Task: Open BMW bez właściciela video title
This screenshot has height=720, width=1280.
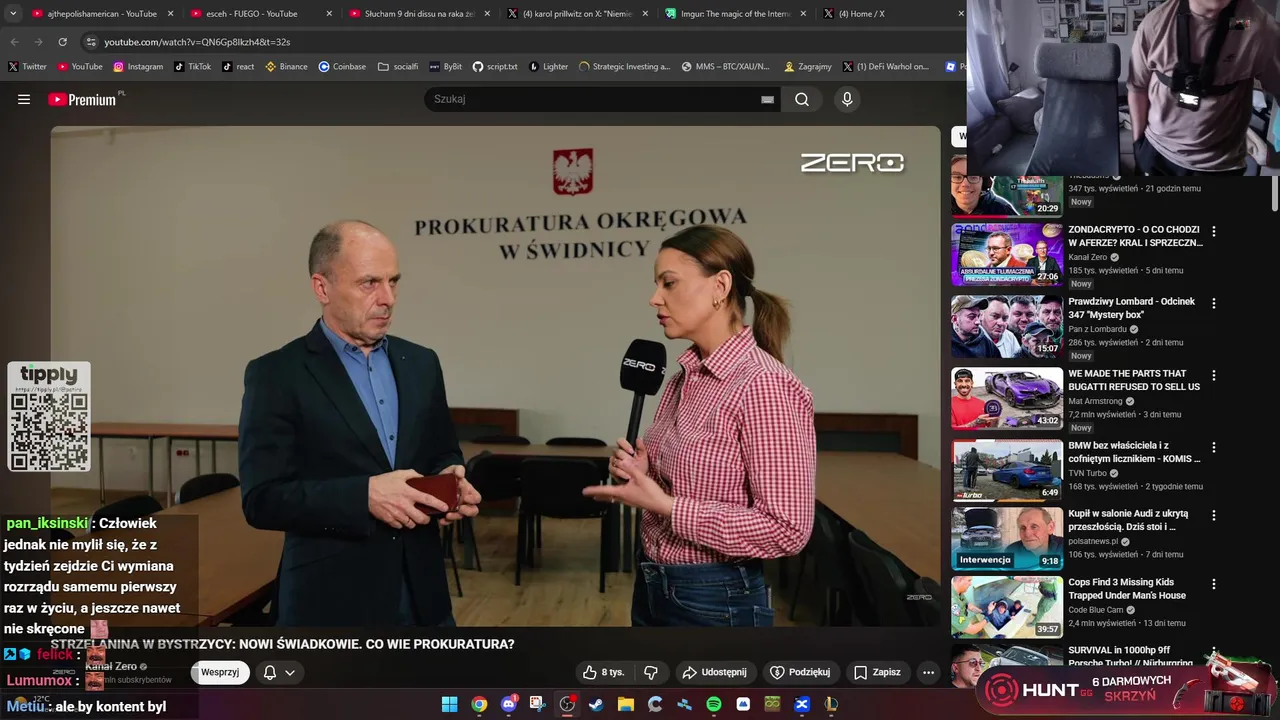Action: point(1134,452)
